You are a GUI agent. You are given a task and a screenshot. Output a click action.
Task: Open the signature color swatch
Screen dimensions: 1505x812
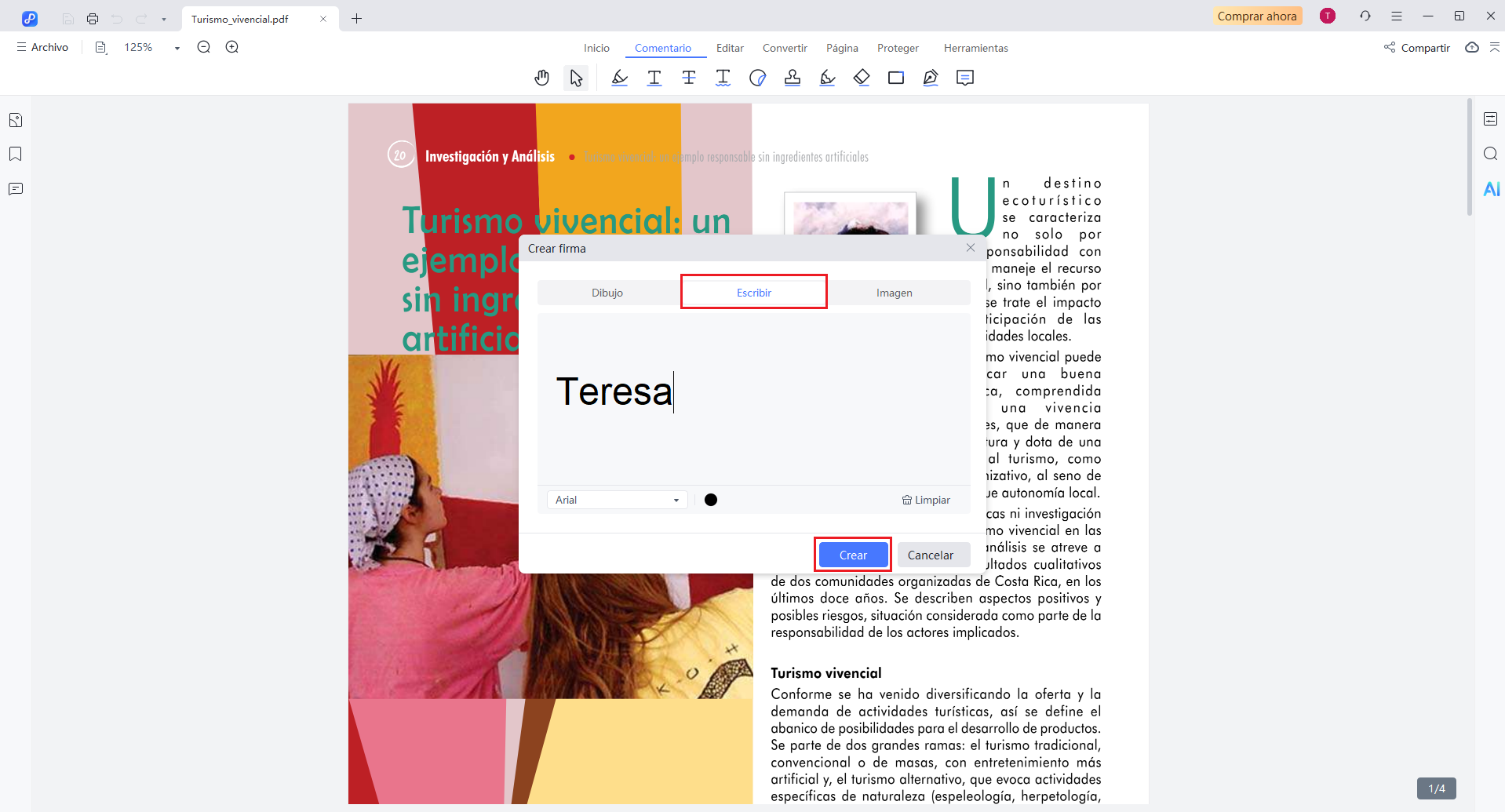711,500
